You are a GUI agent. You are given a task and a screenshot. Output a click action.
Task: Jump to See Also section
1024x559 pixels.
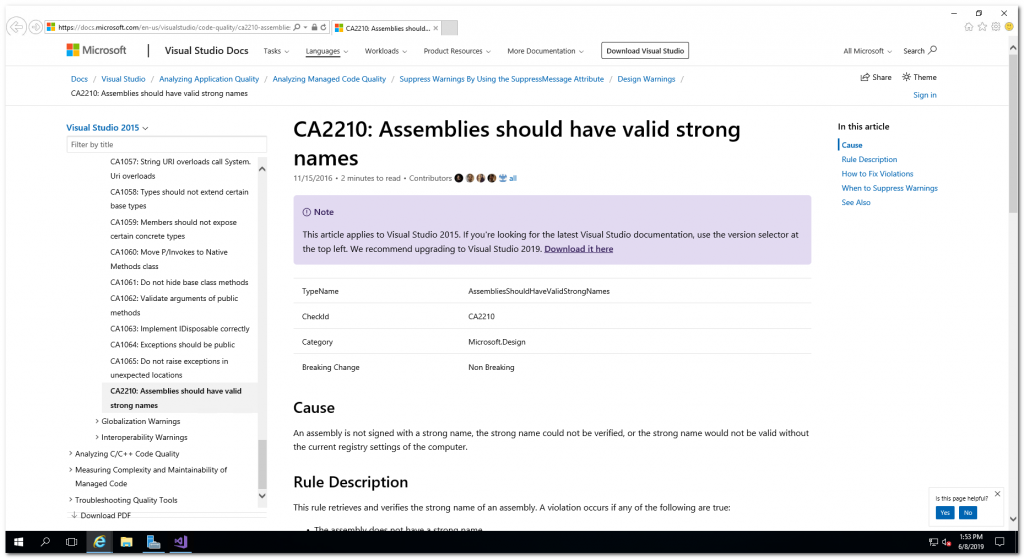coord(856,202)
